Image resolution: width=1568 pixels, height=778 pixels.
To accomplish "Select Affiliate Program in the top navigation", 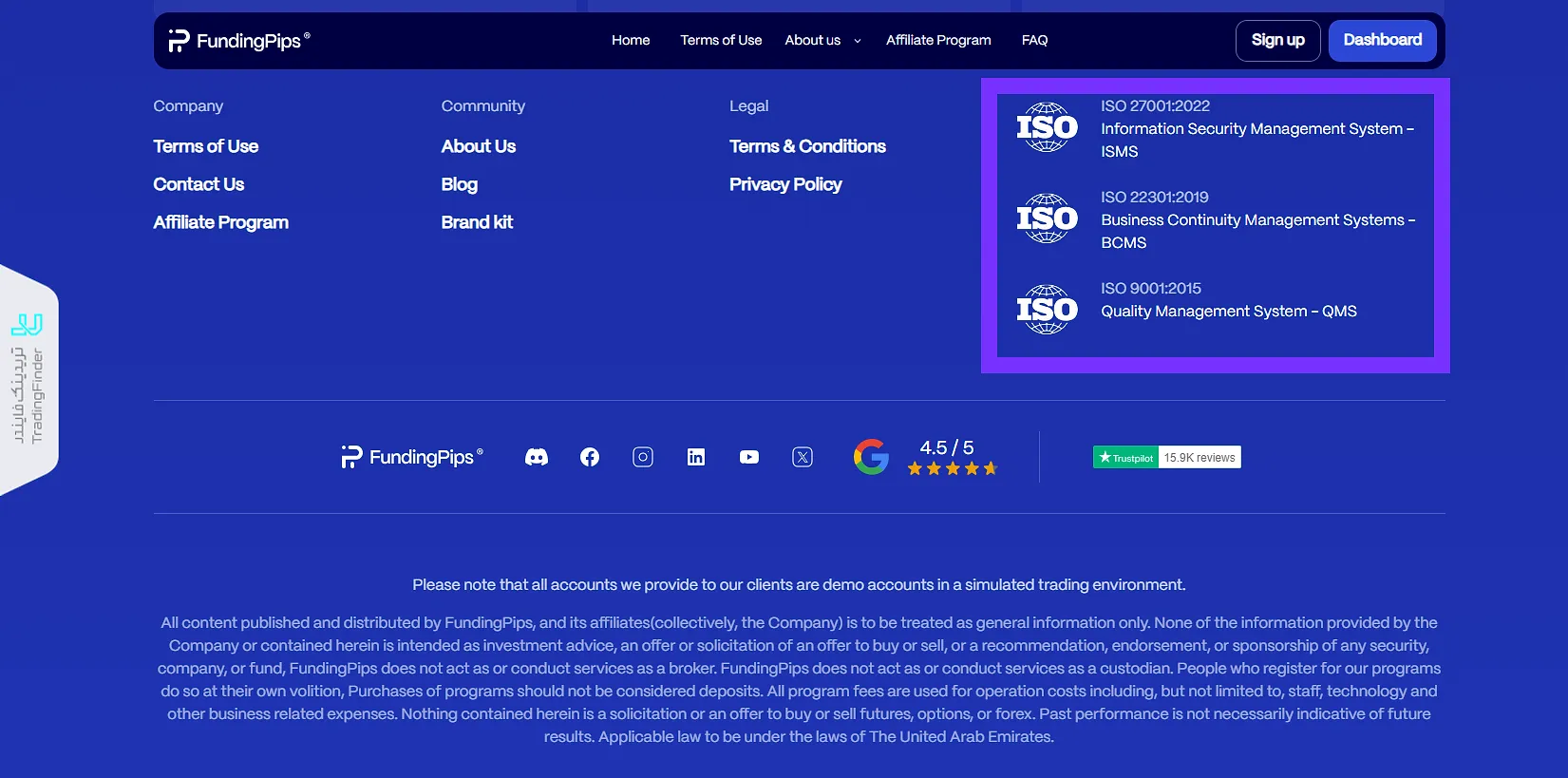I will (x=938, y=41).
